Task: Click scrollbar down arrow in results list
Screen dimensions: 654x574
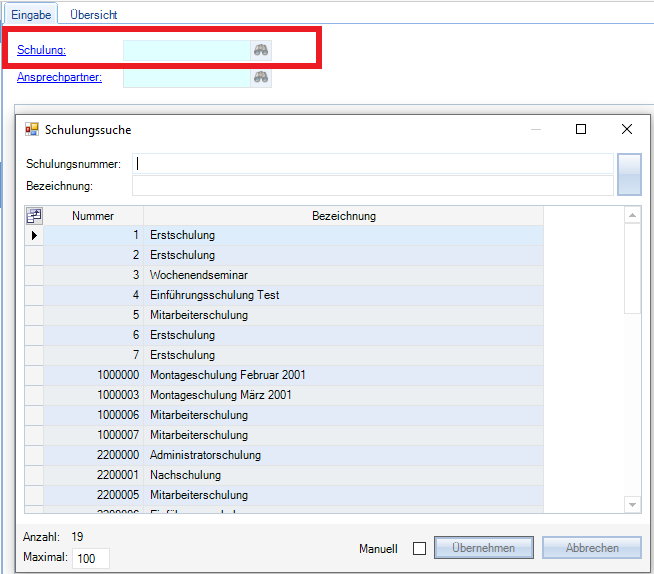Action: pos(632,504)
